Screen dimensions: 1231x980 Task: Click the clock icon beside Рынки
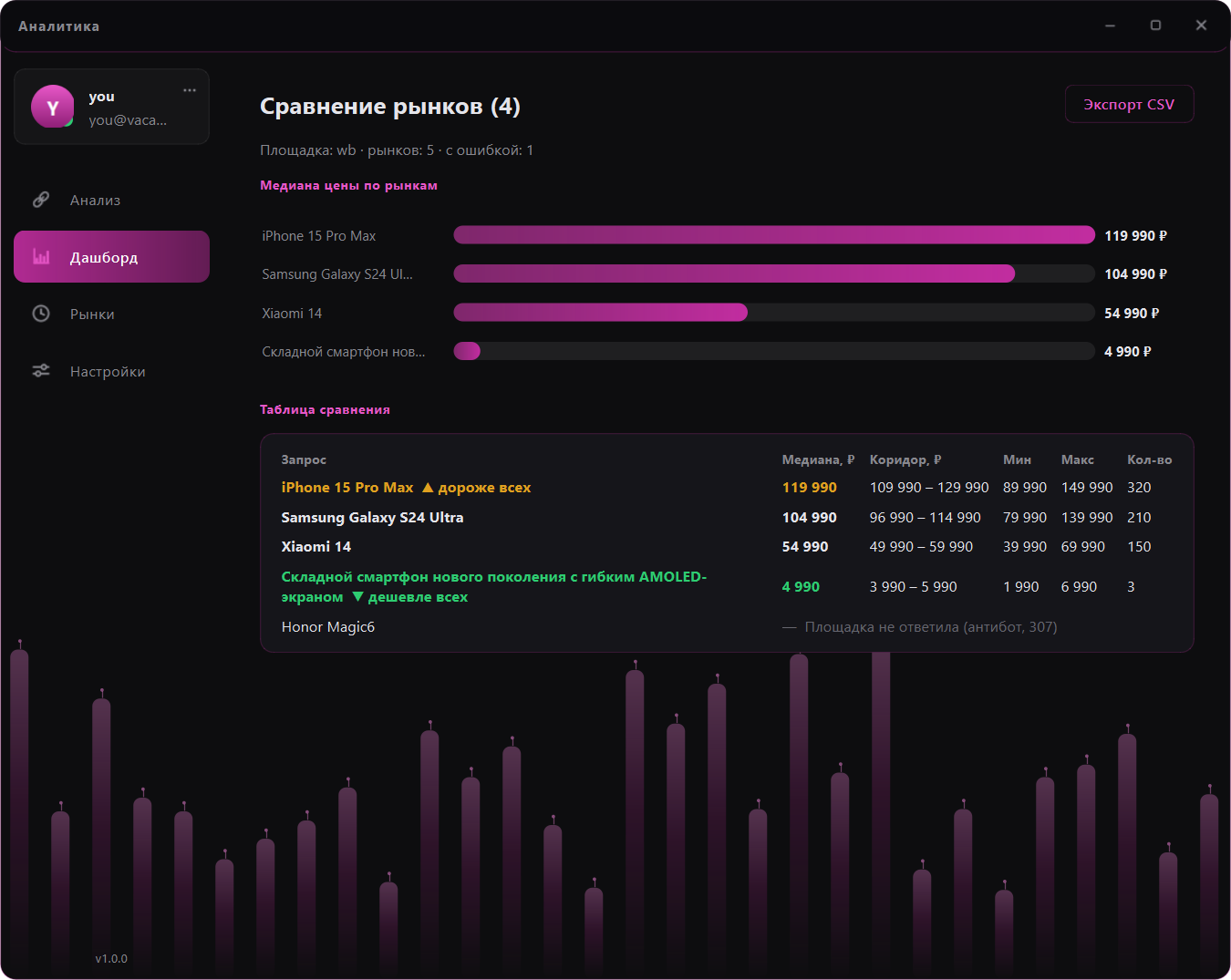(x=41, y=314)
